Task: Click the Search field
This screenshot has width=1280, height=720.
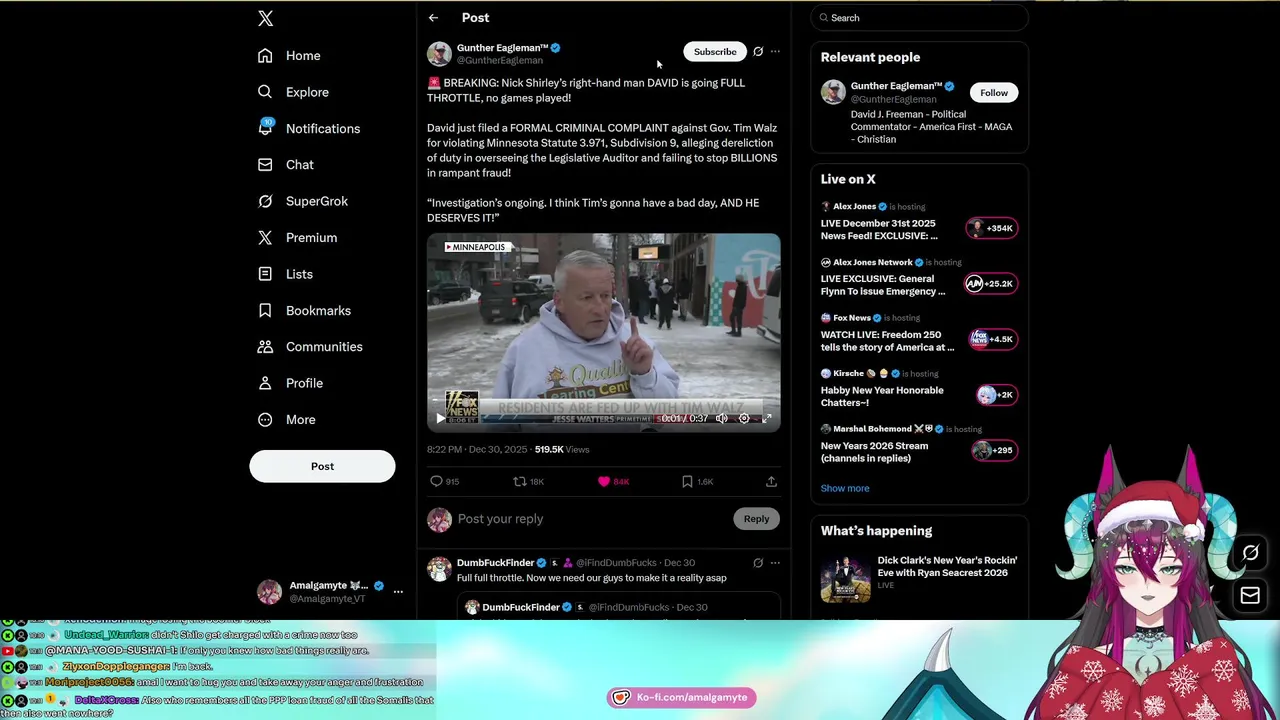Action: [x=919, y=18]
